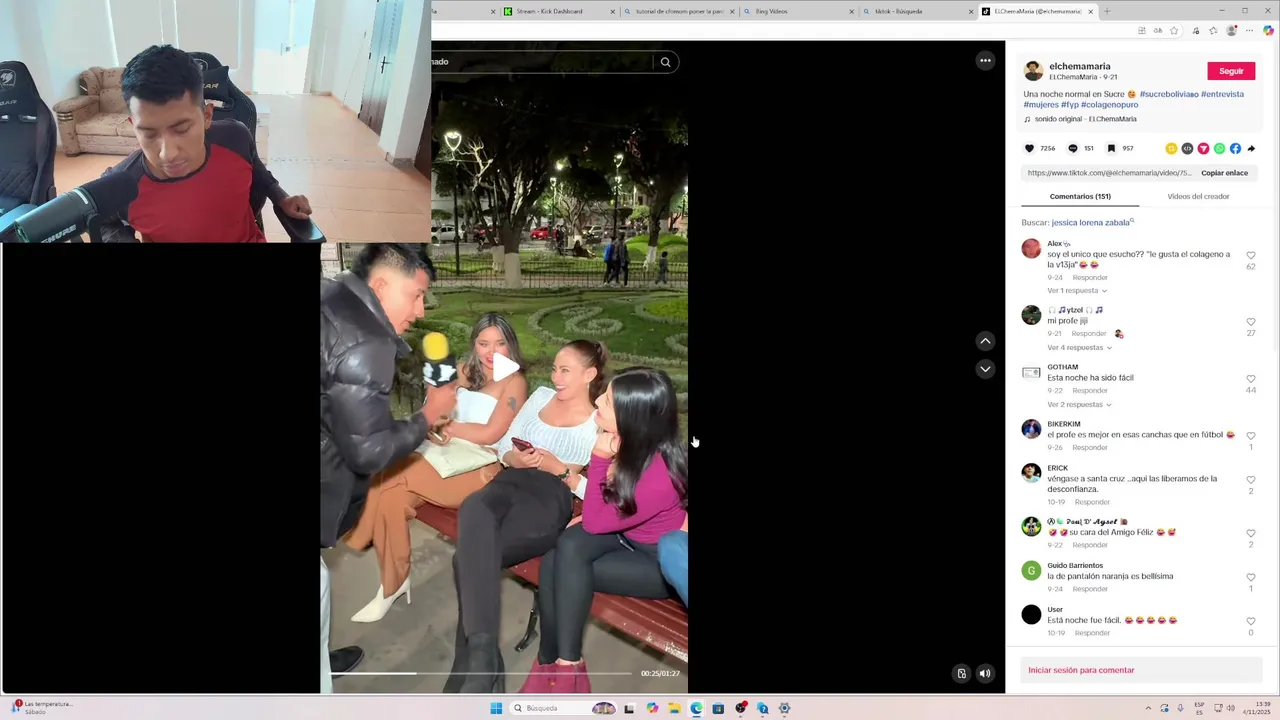
Task: Open File Explorer from the taskbar
Action: [x=674, y=708]
